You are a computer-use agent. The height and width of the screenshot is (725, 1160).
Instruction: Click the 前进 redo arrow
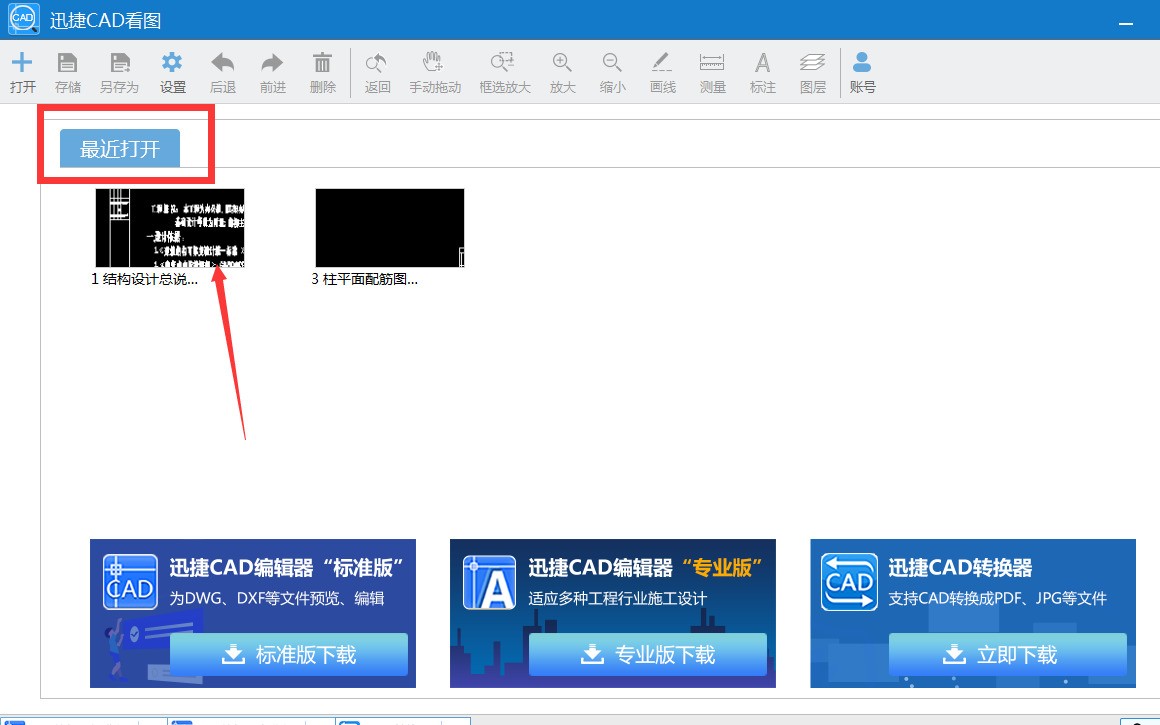[273, 63]
